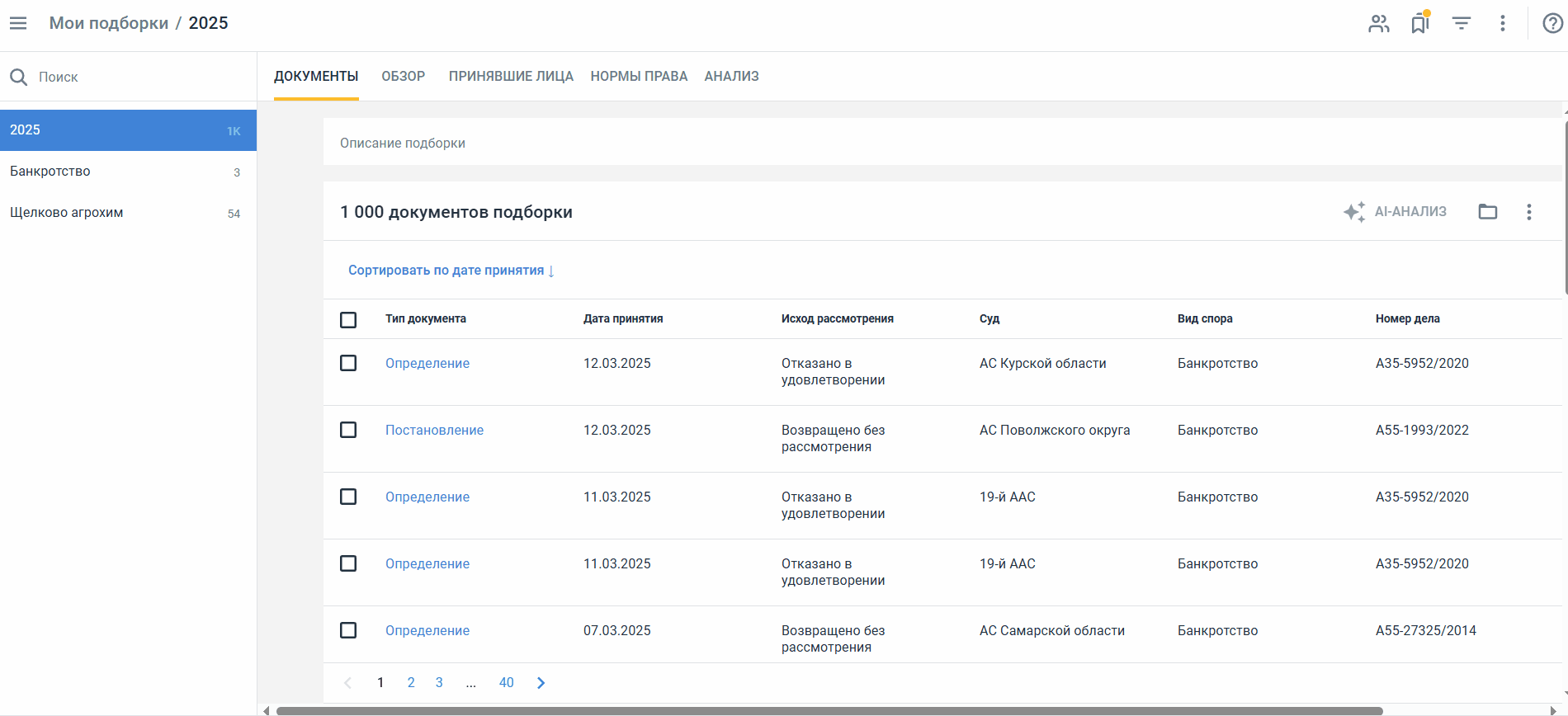
Task: Jump to page 40
Action: pyautogui.click(x=506, y=682)
